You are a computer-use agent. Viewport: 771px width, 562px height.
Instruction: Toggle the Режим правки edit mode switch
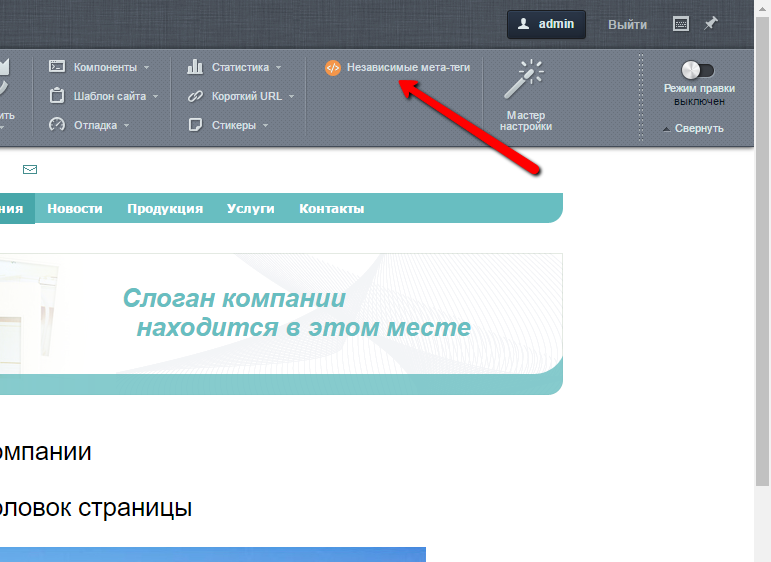pos(697,70)
